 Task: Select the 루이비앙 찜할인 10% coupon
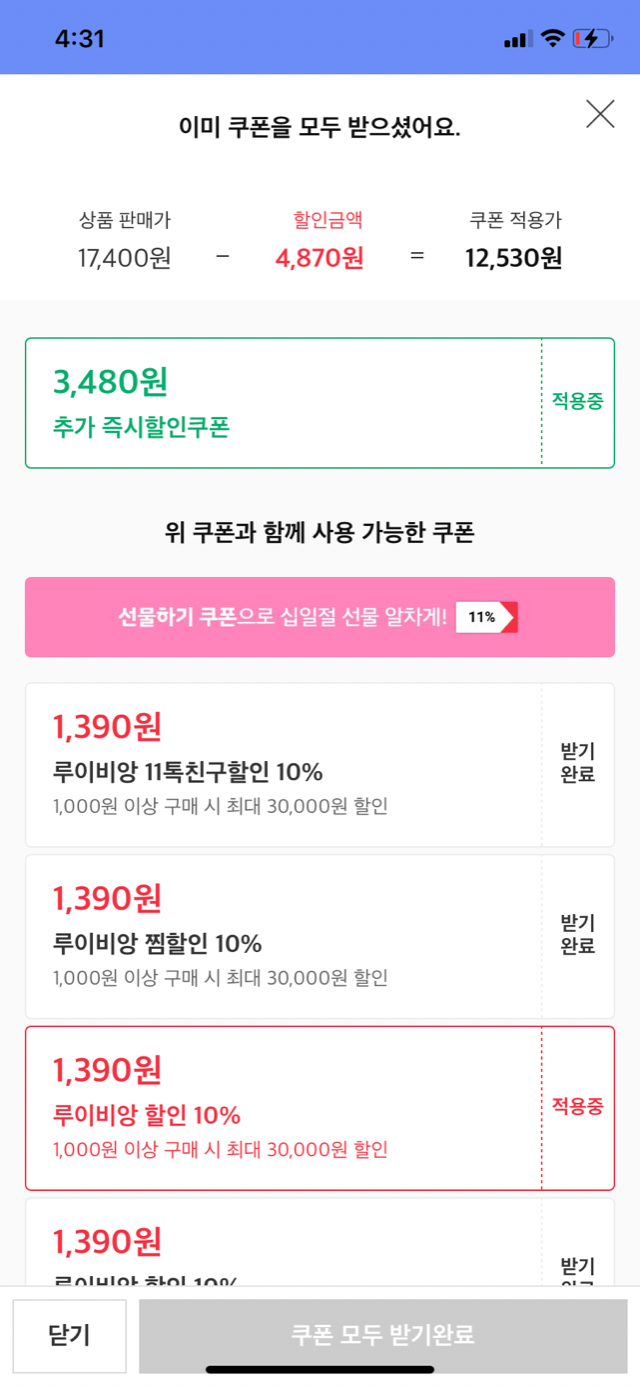280,936
